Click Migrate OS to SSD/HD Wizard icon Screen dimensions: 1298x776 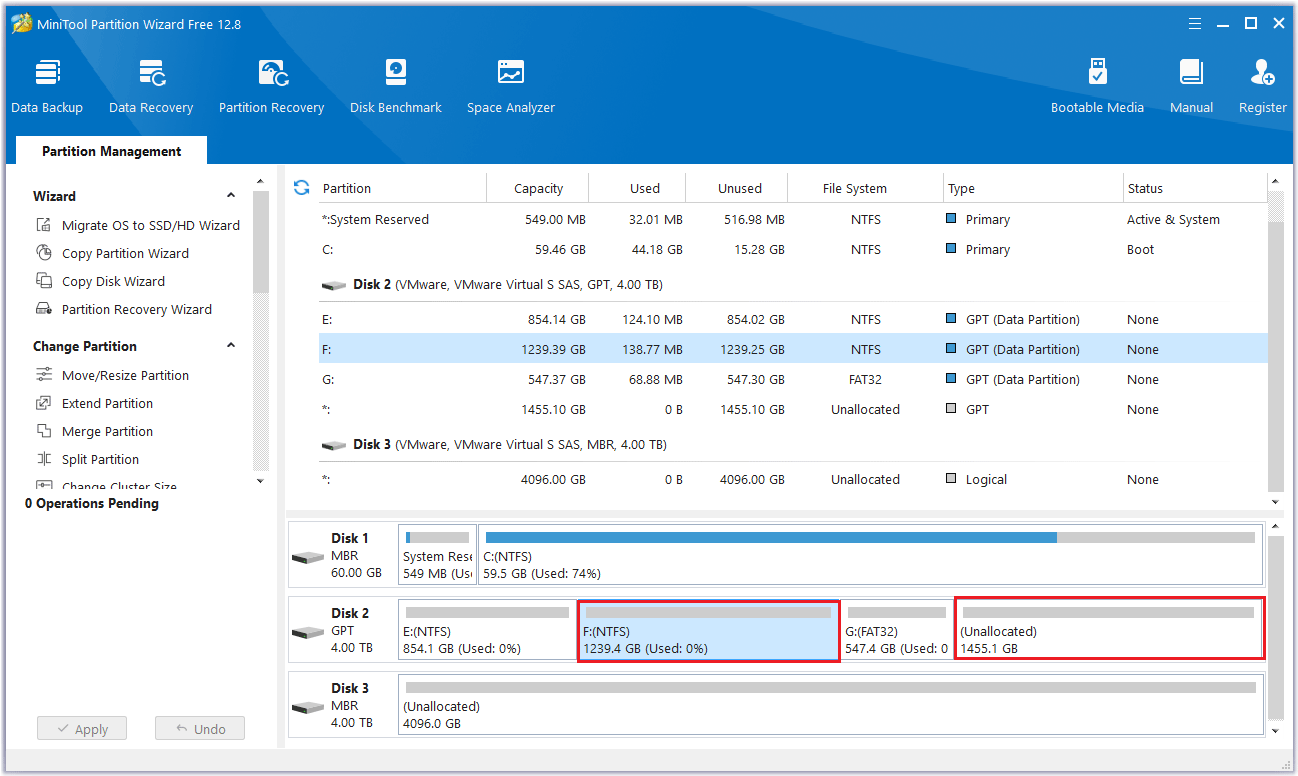click(x=44, y=225)
